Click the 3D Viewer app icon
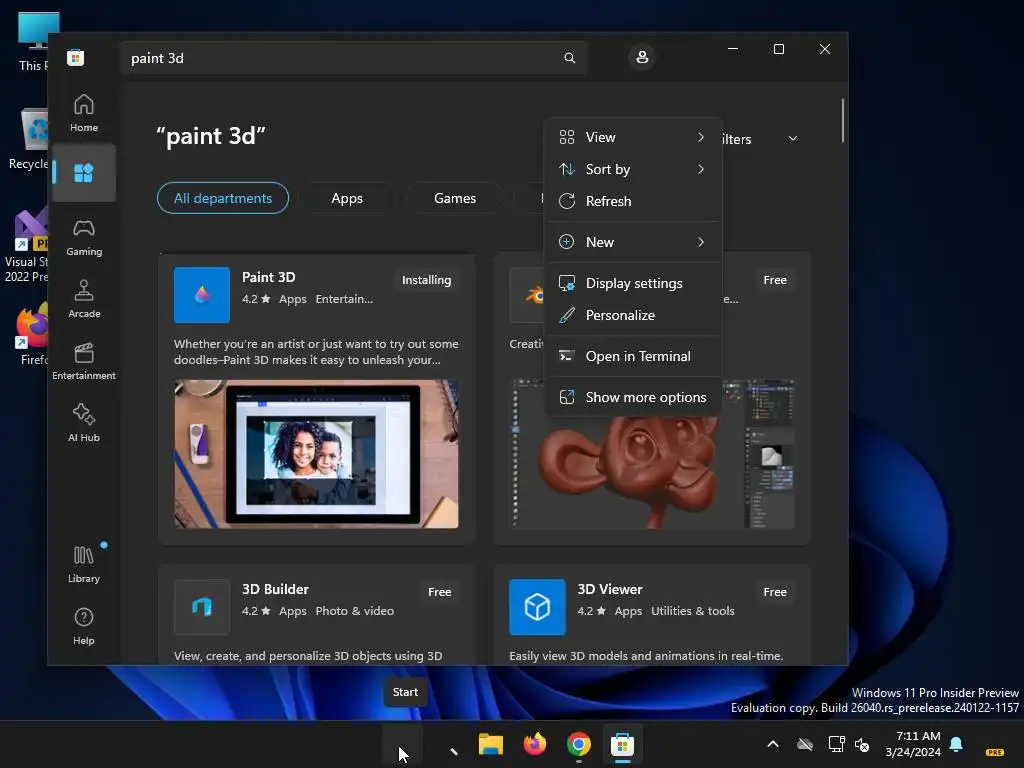Viewport: 1024px width, 768px height. 537,607
